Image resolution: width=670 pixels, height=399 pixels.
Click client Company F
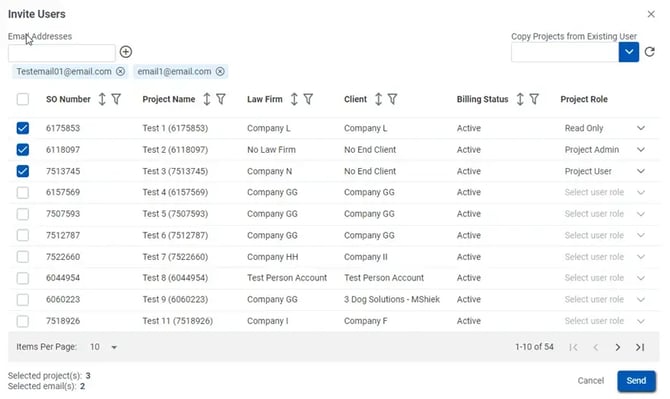pyautogui.click(x=365, y=321)
